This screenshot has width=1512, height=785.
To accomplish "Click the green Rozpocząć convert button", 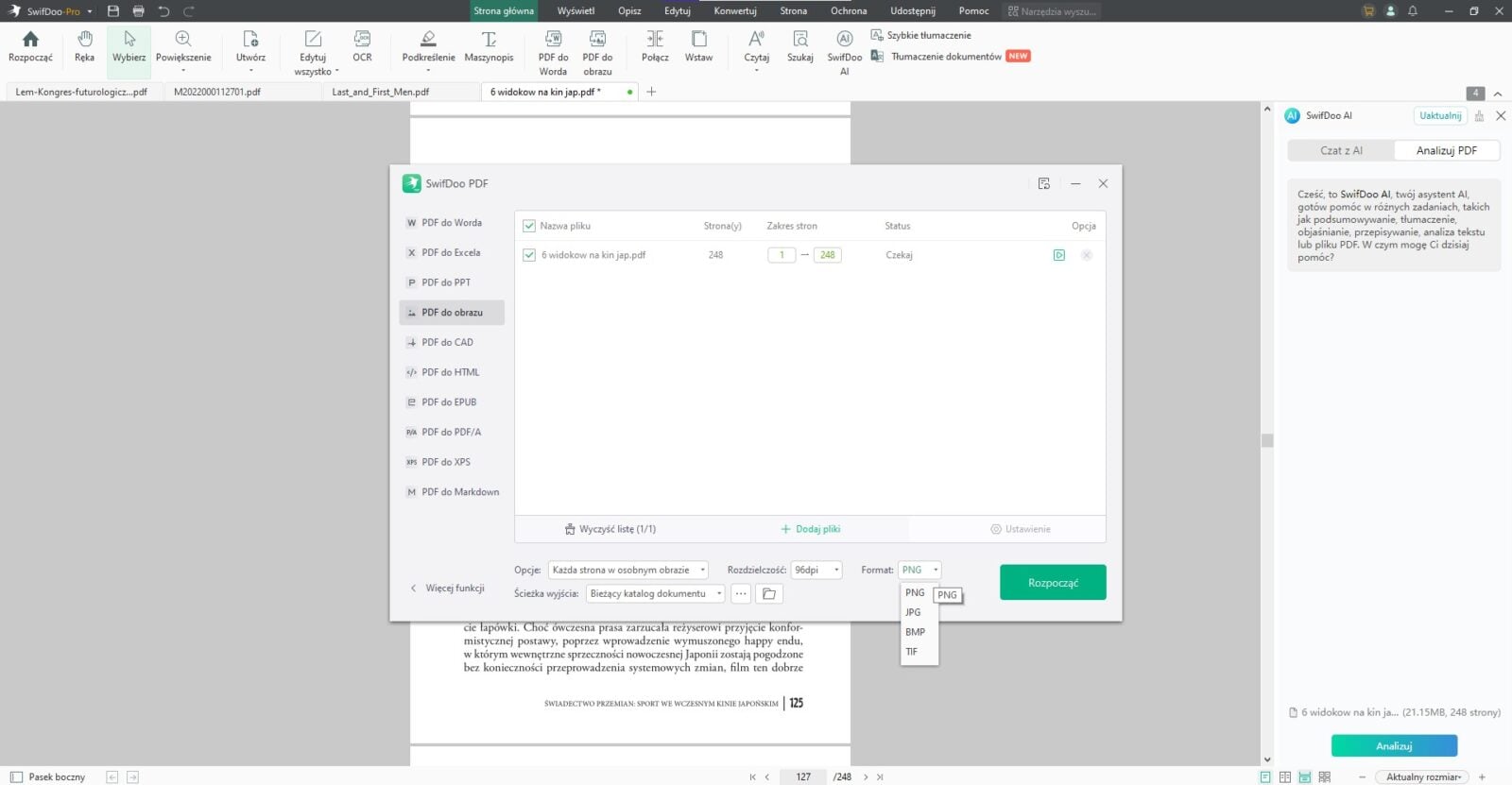I will (x=1053, y=583).
